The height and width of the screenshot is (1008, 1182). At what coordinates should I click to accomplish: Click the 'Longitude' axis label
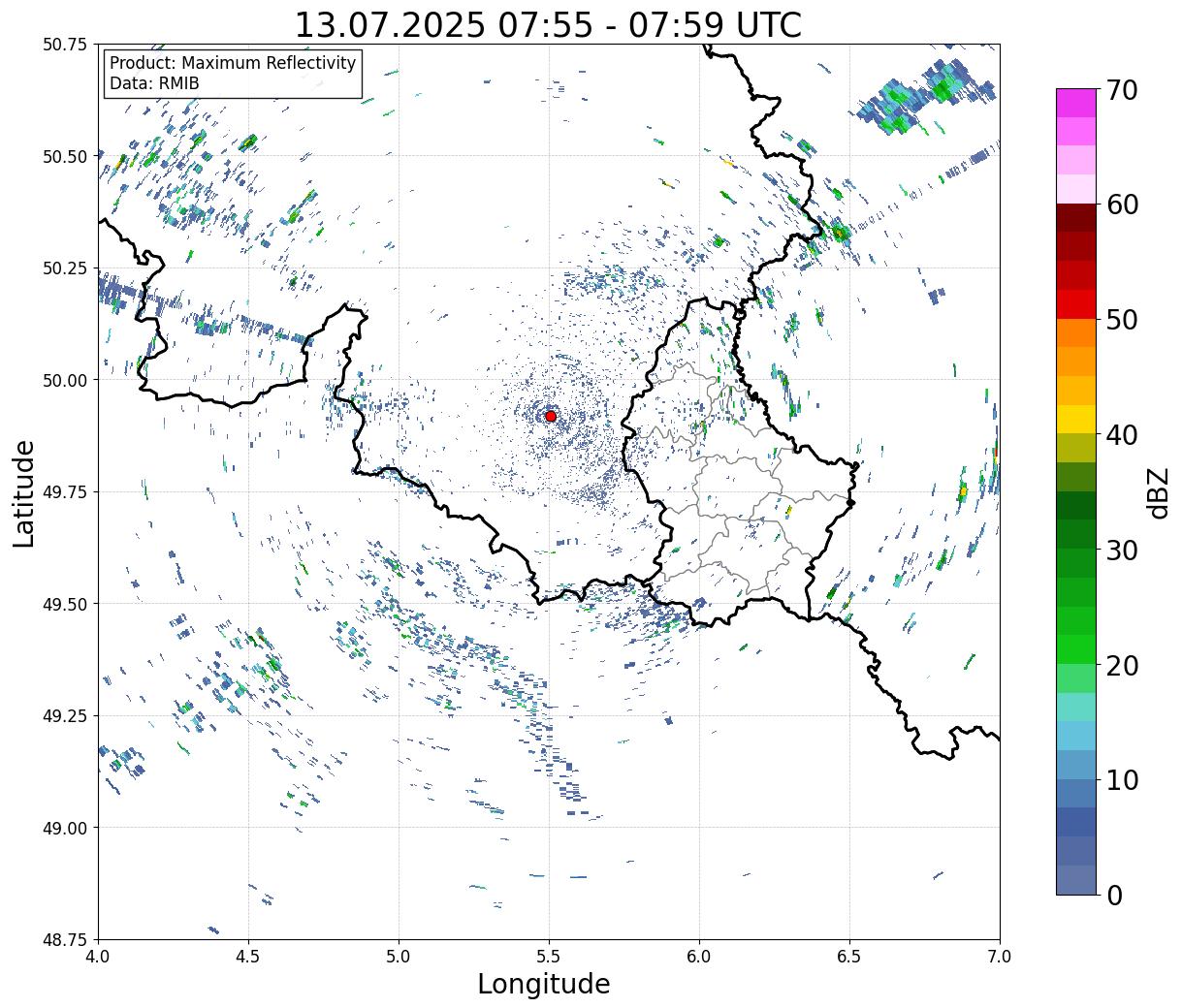click(x=544, y=985)
